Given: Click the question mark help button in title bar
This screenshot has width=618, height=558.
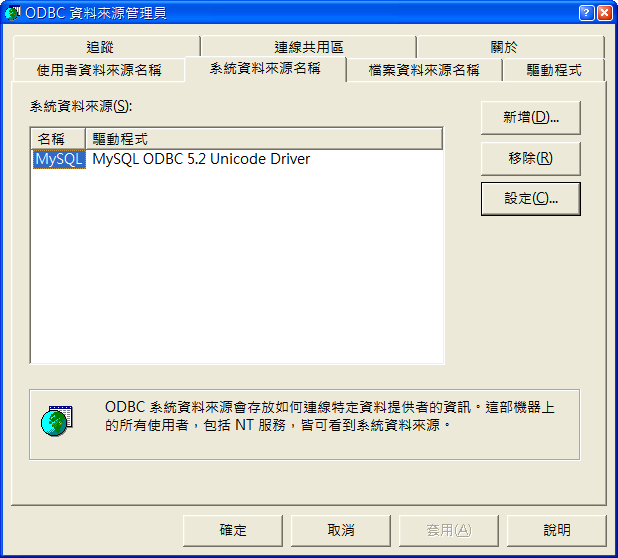Looking at the screenshot, I should coord(586,13).
